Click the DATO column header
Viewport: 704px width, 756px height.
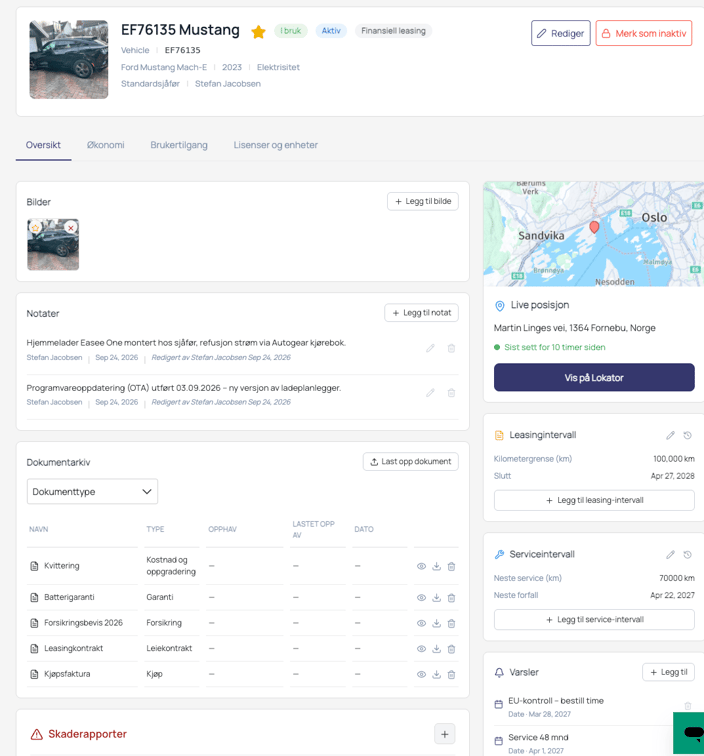click(x=364, y=529)
